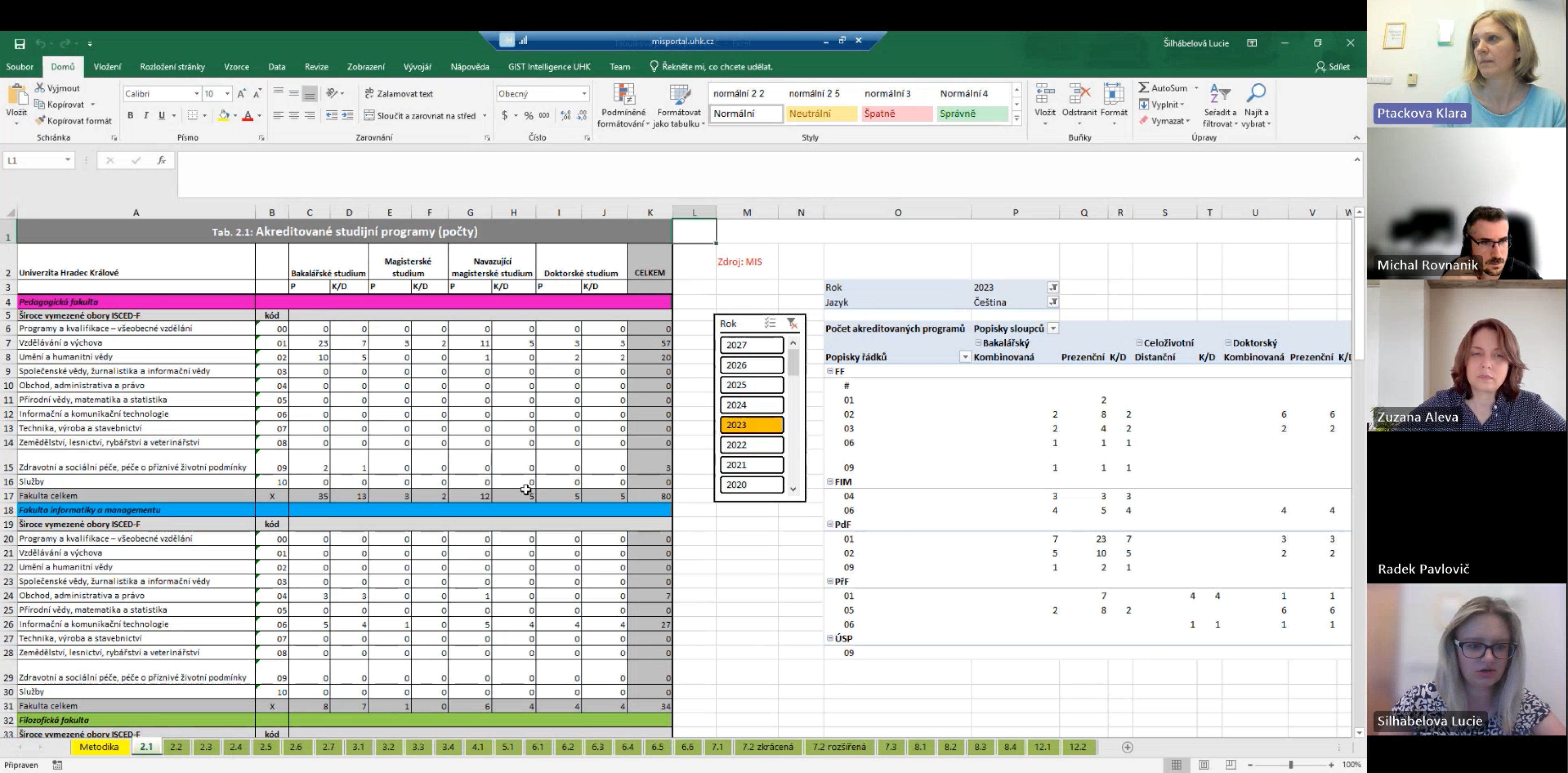Image resolution: width=1568 pixels, height=773 pixels.
Task: Select 2026 in Rok slicer
Action: coord(752,365)
